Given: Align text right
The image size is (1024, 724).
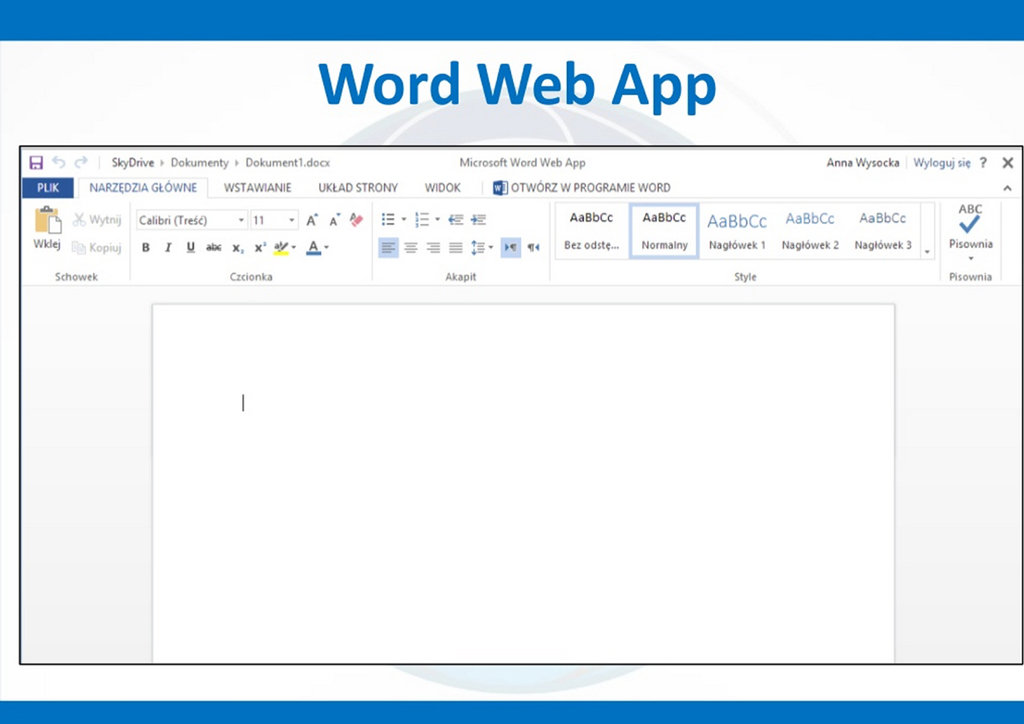Looking at the screenshot, I should 434,247.
